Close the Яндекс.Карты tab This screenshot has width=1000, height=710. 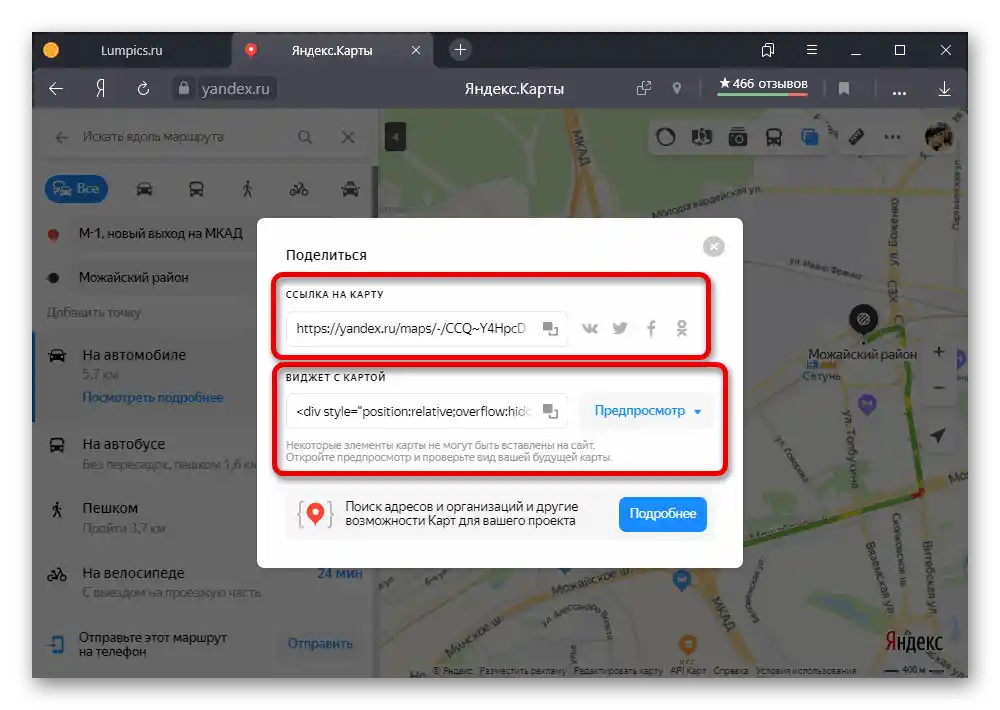point(416,50)
